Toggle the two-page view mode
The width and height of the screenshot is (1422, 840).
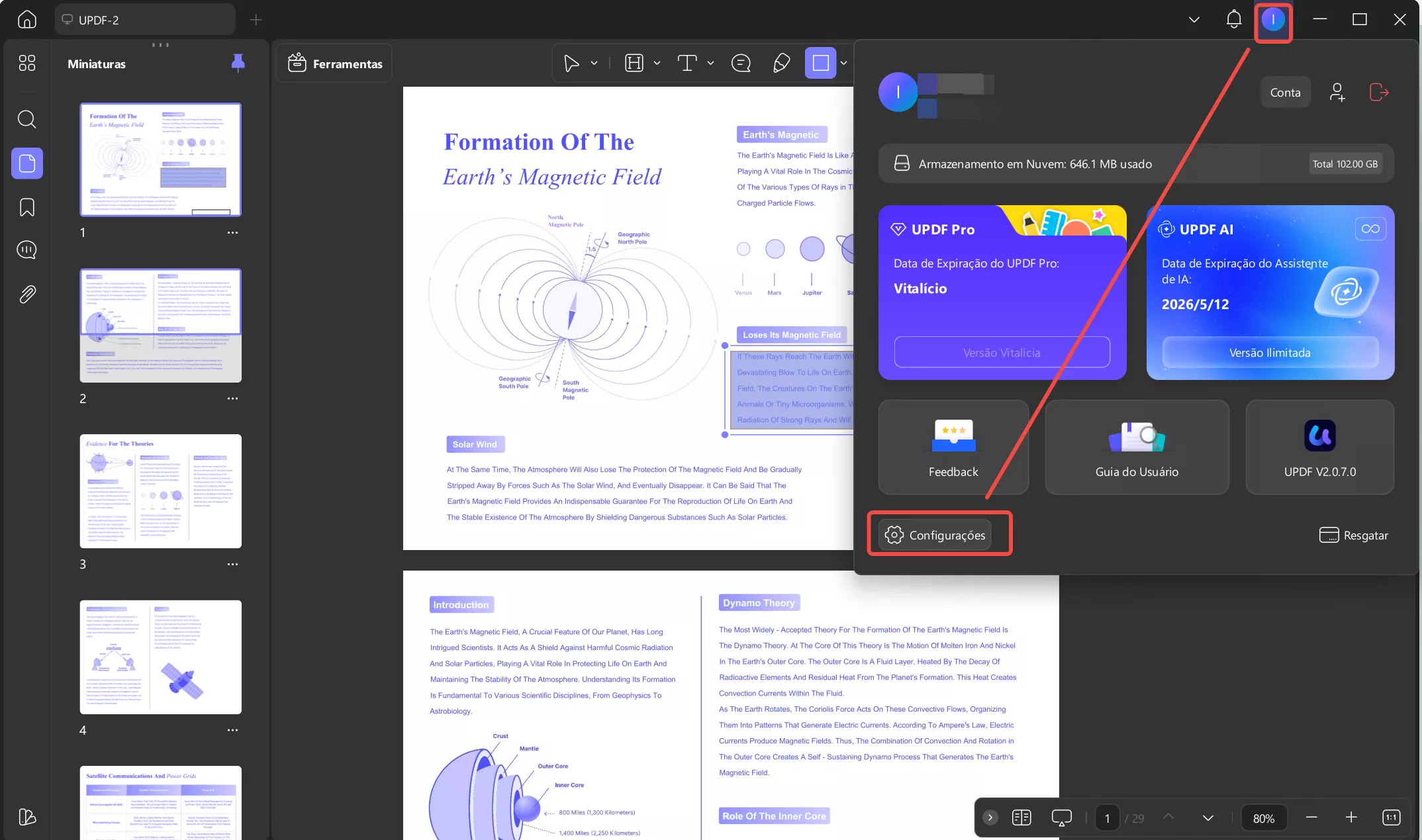[1021, 817]
